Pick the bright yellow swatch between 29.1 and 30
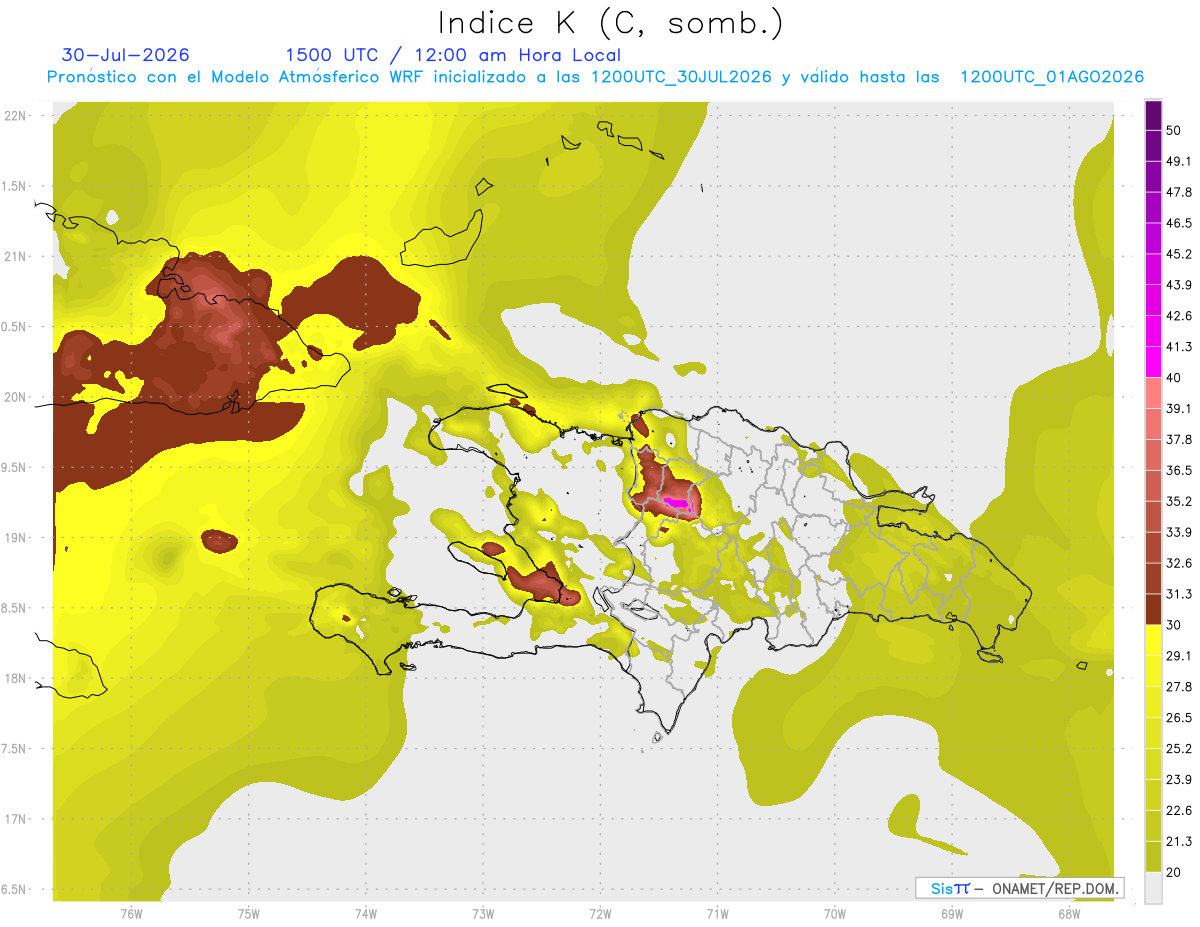1200x927 pixels. tap(1153, 639)
